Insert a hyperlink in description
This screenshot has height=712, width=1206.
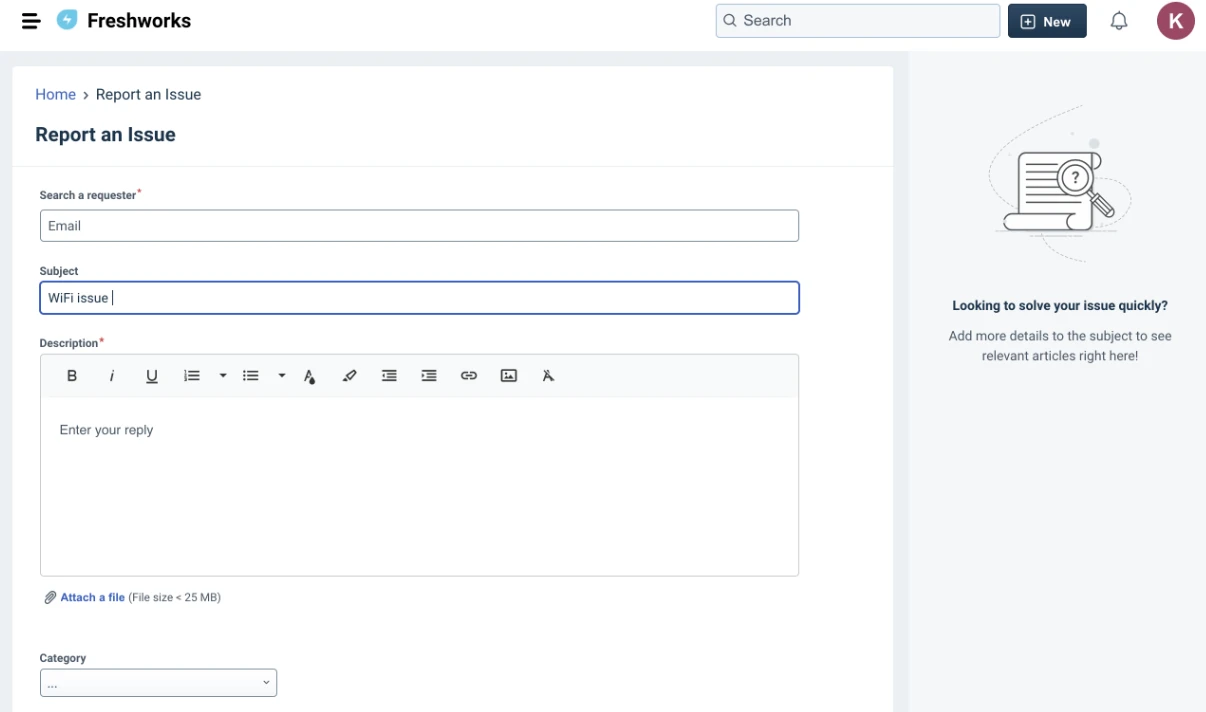(x=469, y=376)
